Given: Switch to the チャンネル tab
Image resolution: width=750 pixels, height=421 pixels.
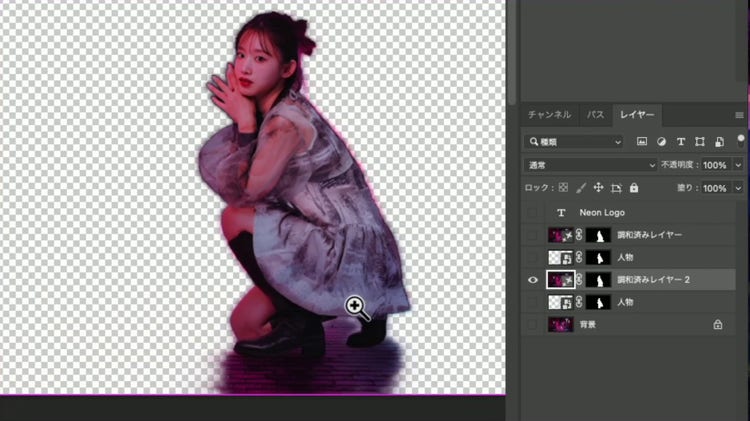Looking at the screenshot, I should coord(549,115).
